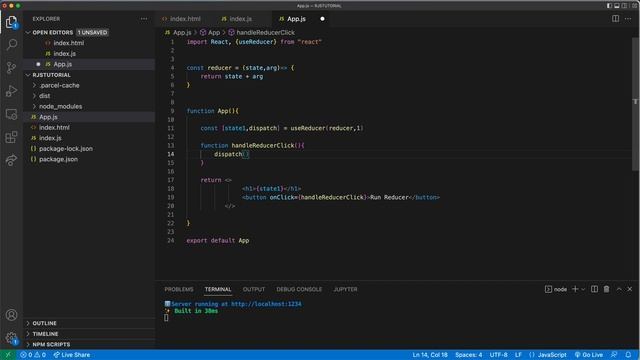Collapse the Open Editors section
This screenshot has width=640, height=360.
[x=52, y=32]
